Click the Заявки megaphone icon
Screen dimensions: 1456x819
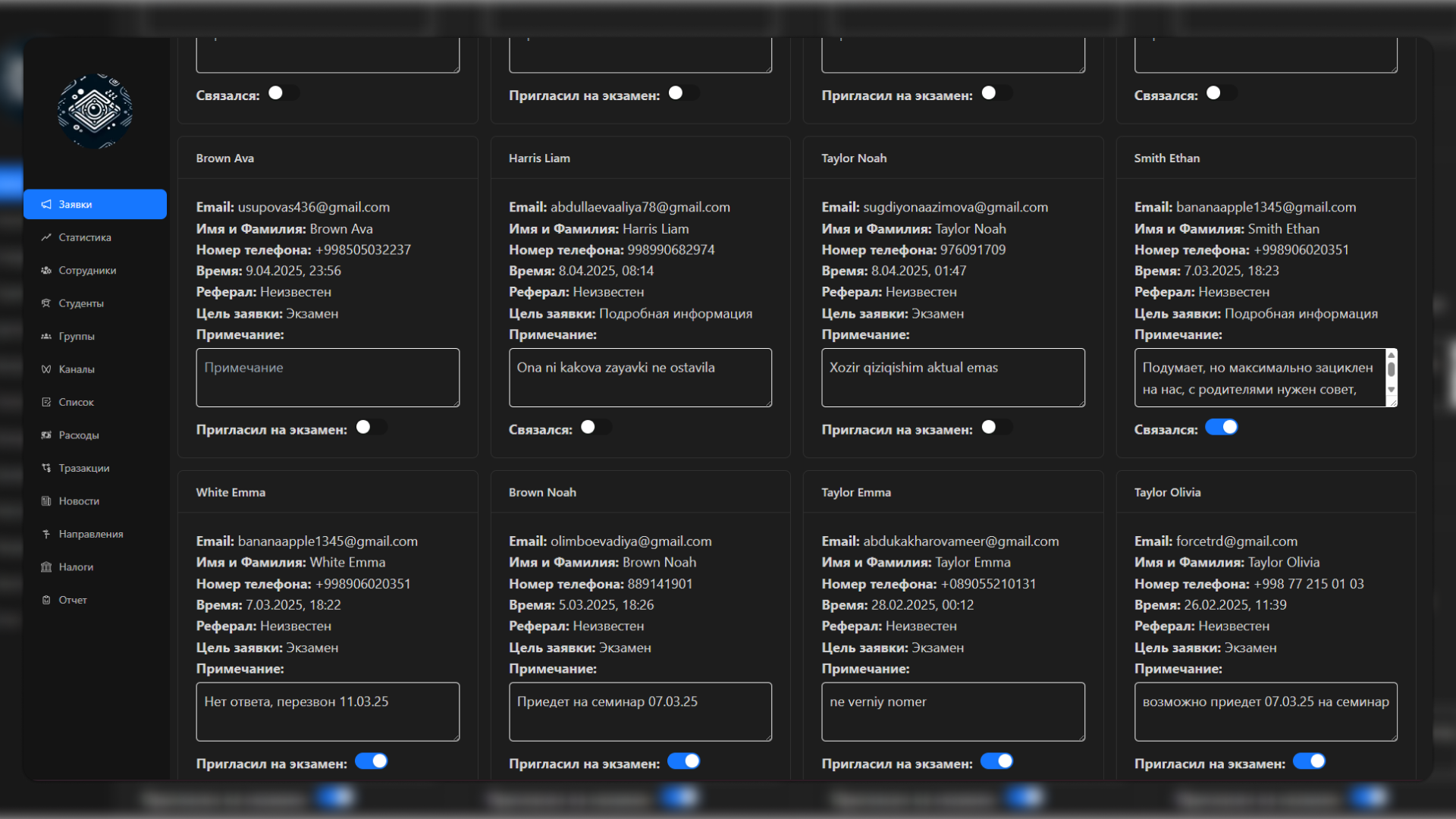[46, 204]
